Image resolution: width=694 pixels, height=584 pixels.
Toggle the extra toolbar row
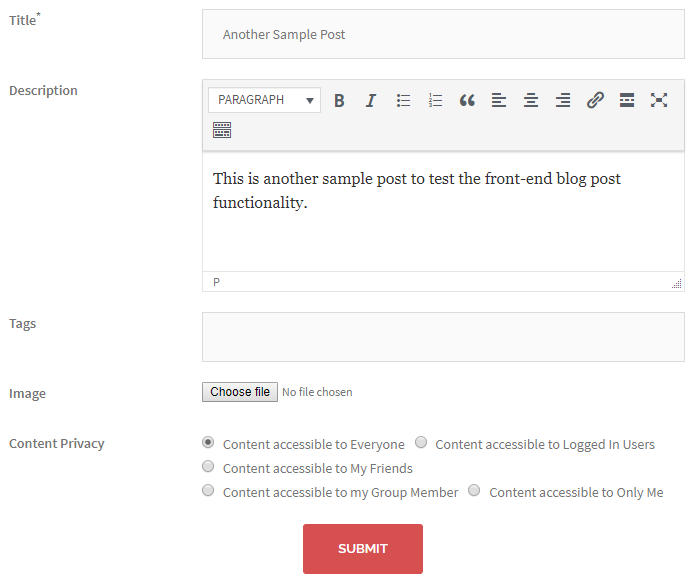(222, 130)
